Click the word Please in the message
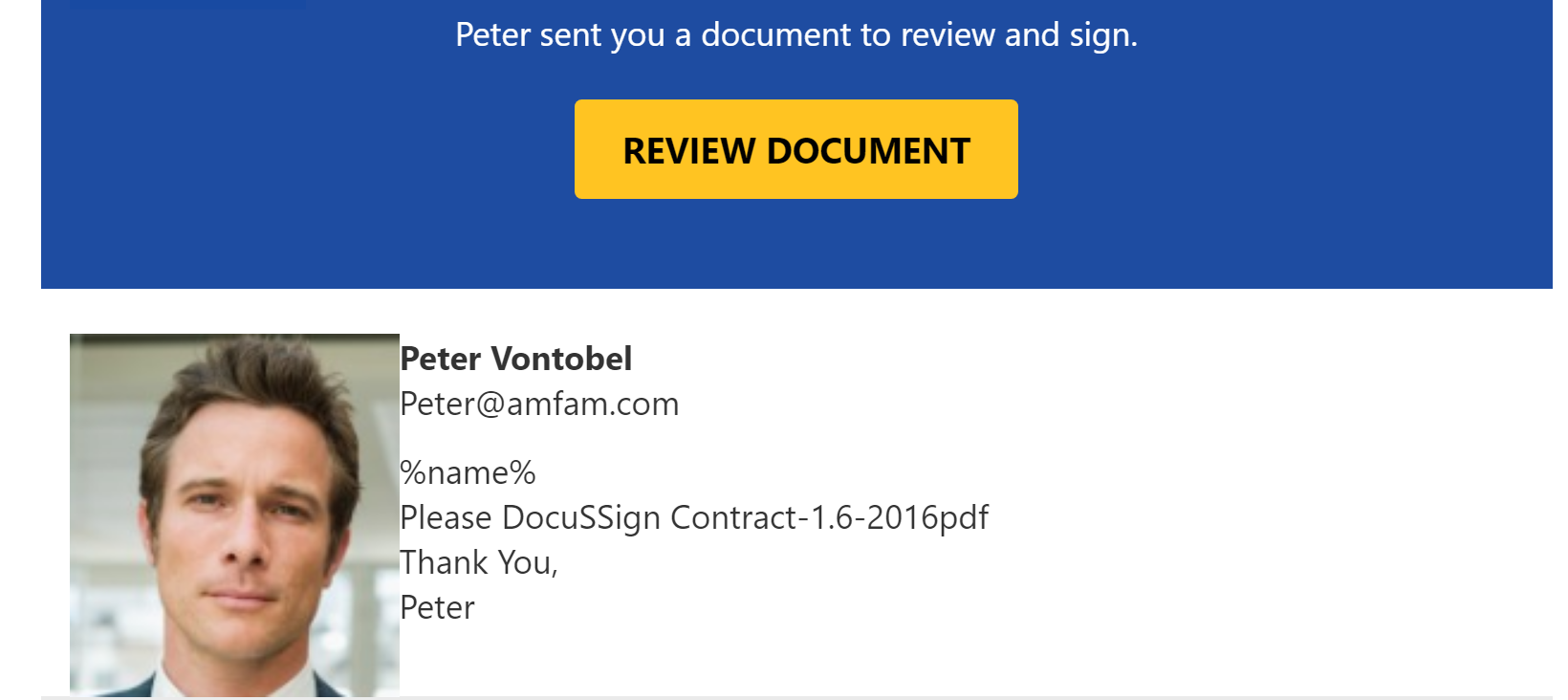The image size is (1568, 700). (446, 517)
